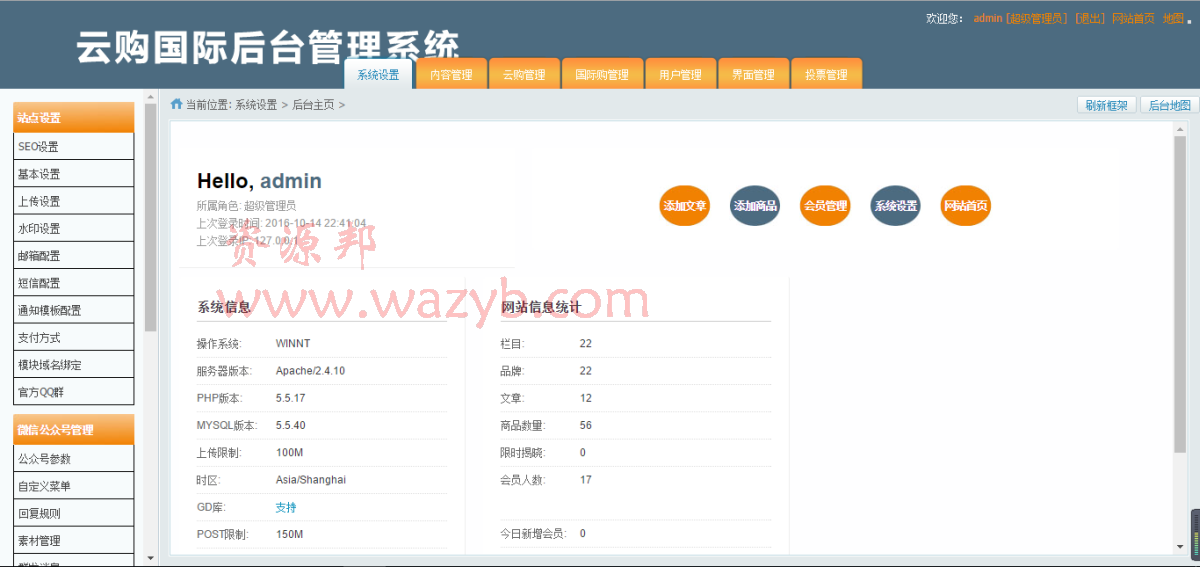This screenshot has width=1200, height=567.
Task: Click the 会员人数 value 17
Action: [586, 480]
